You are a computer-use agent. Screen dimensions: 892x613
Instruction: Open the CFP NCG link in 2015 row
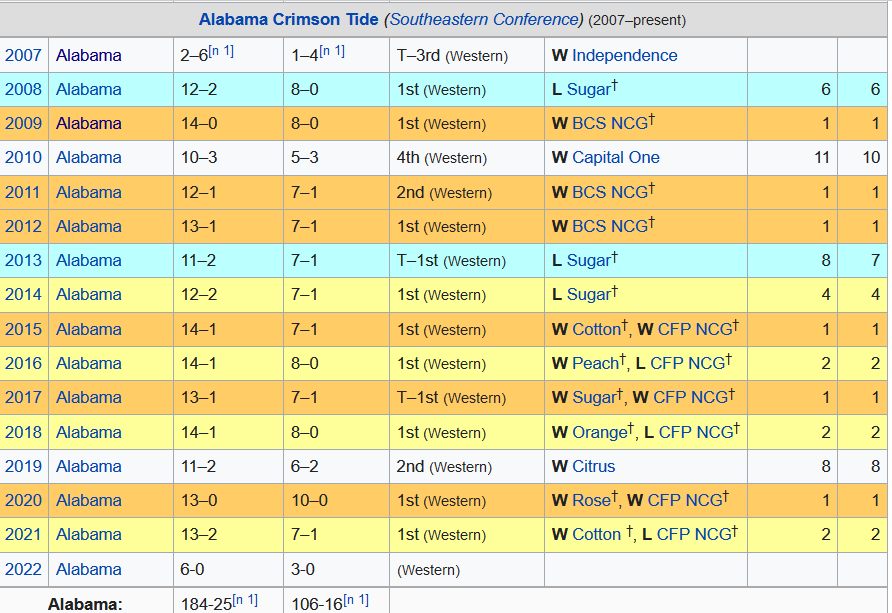(695, 329)
